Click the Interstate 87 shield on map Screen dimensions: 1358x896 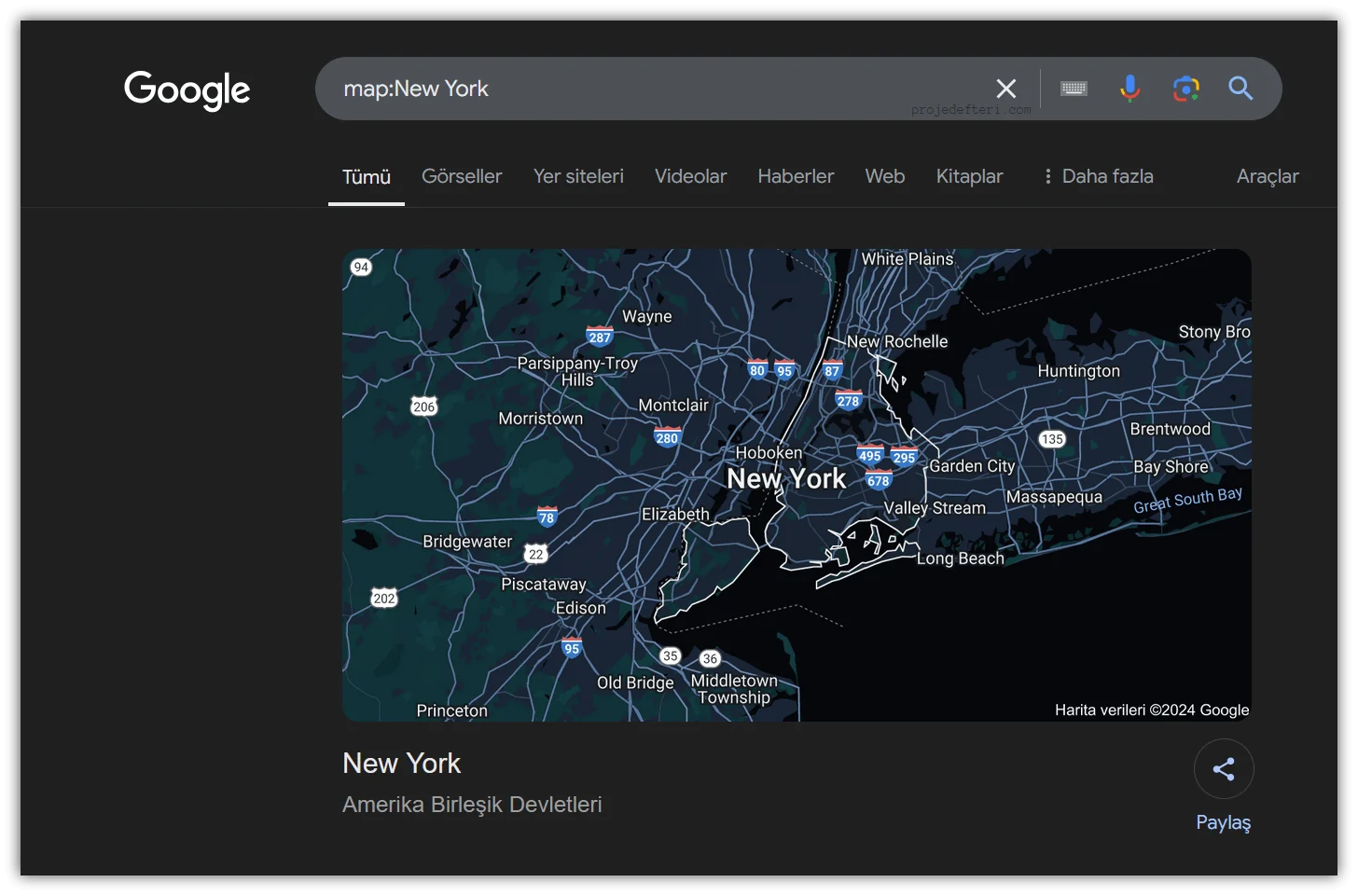[832, 370]
